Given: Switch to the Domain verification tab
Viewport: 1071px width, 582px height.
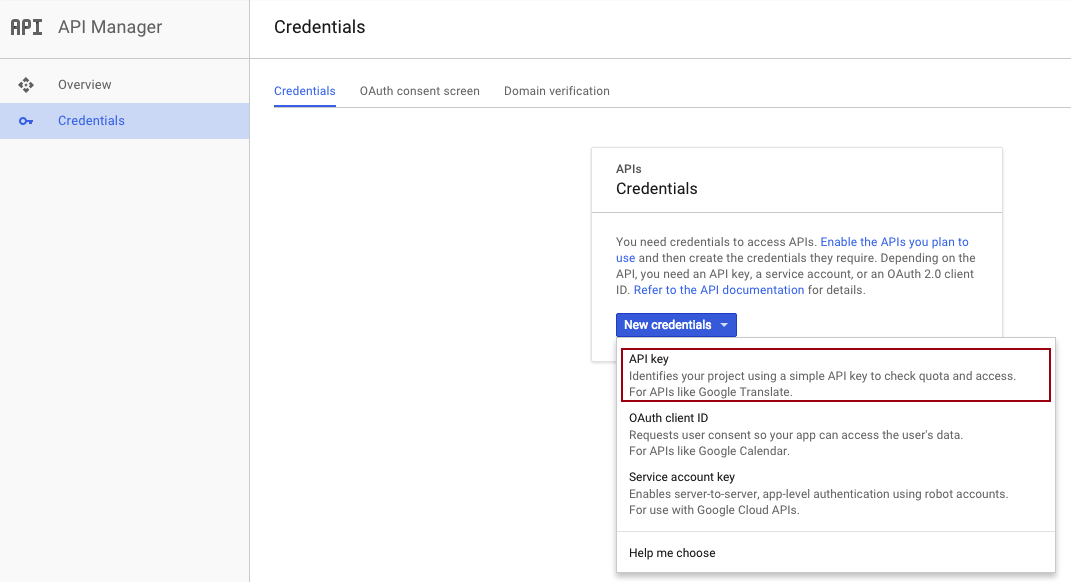Looking at the screenshot, I should pyautogui.click(x=557, y=91).
